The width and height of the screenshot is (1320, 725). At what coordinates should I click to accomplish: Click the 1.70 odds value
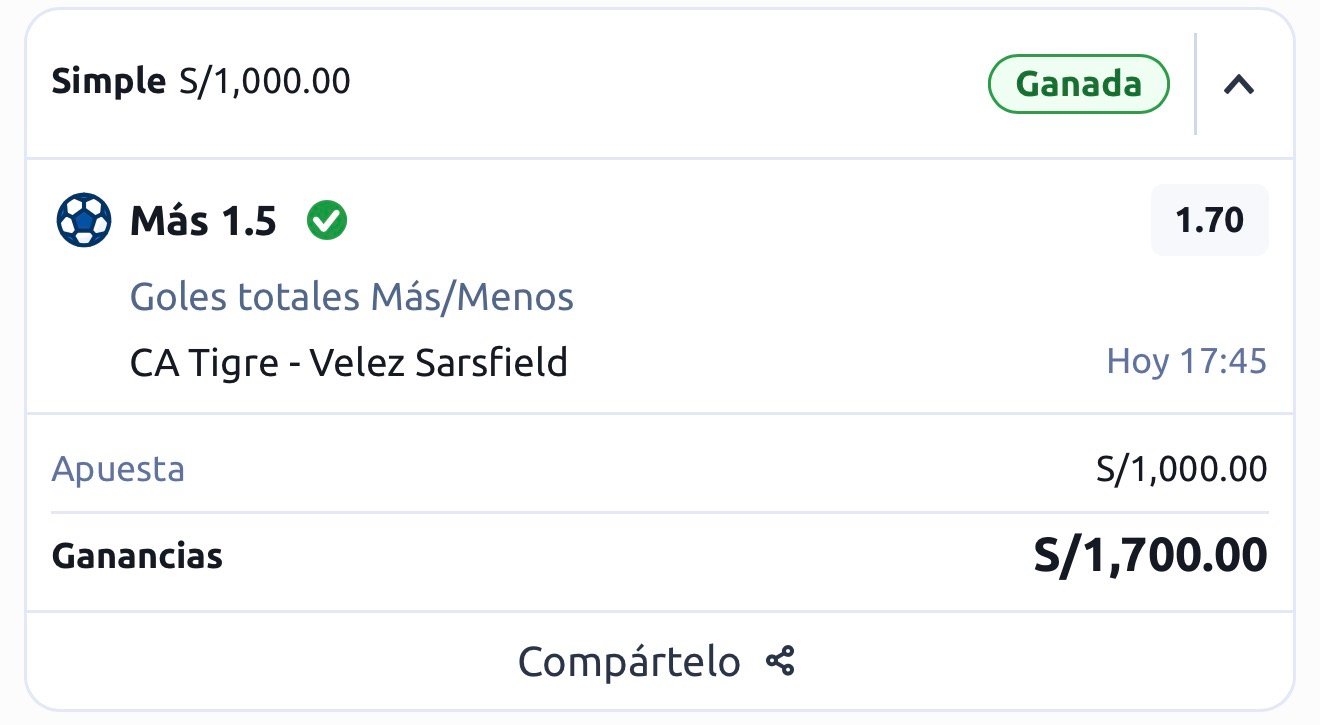point(1210,220)
